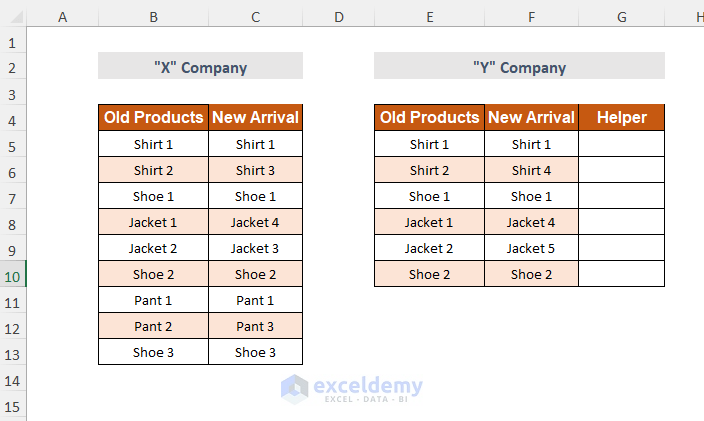Select column B header
The height and width of the screenshot is (421, 704).
click(x=153, y=17)
